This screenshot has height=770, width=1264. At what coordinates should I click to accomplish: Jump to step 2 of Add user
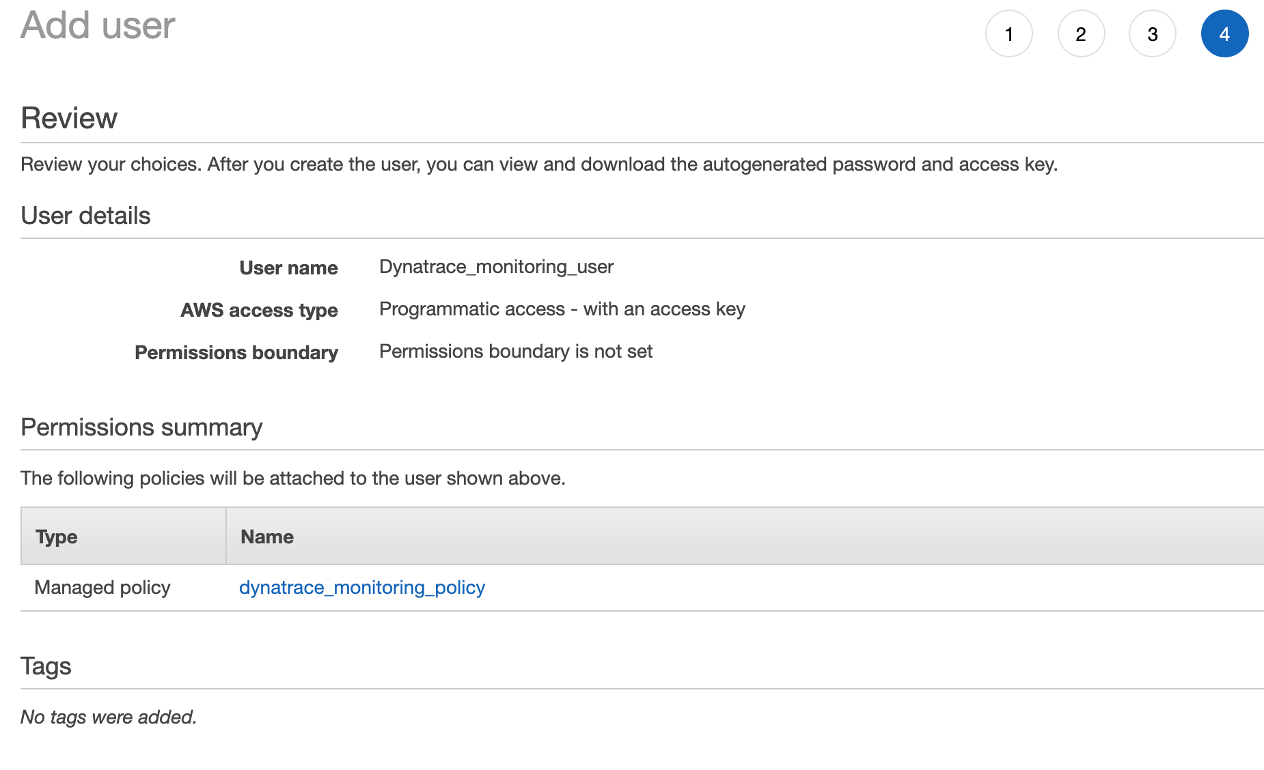(x=1081, y=34)
